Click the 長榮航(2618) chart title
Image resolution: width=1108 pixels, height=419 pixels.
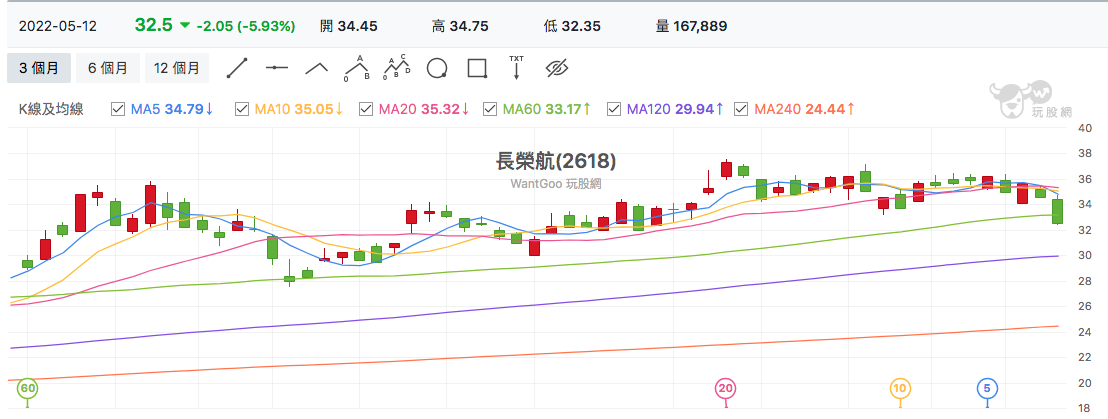[x=556, y=162]
